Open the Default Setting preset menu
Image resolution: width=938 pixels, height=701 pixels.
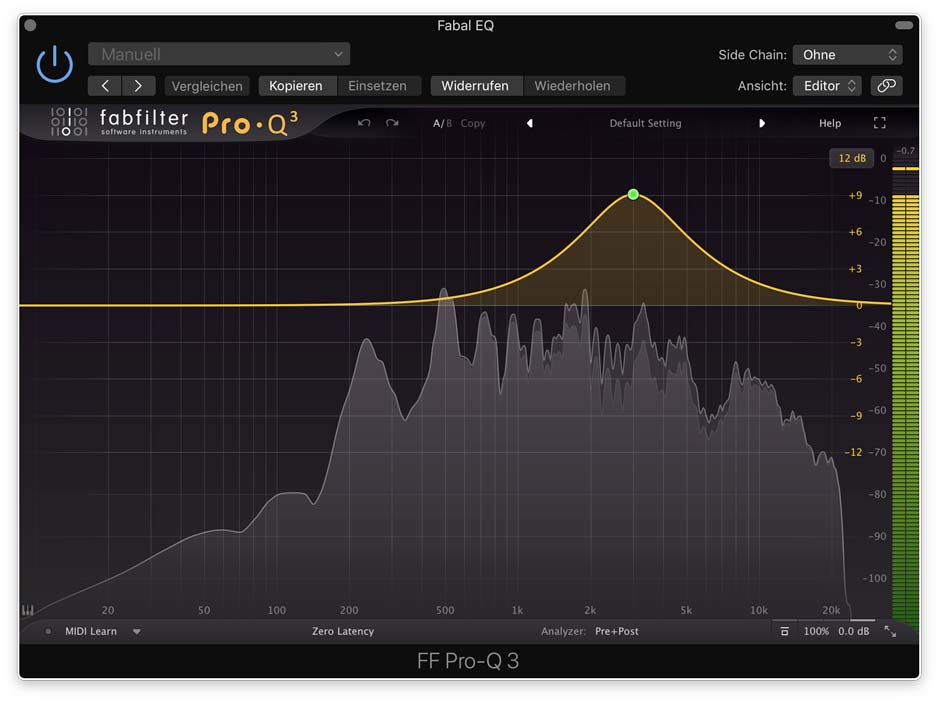tap(645, 123)
